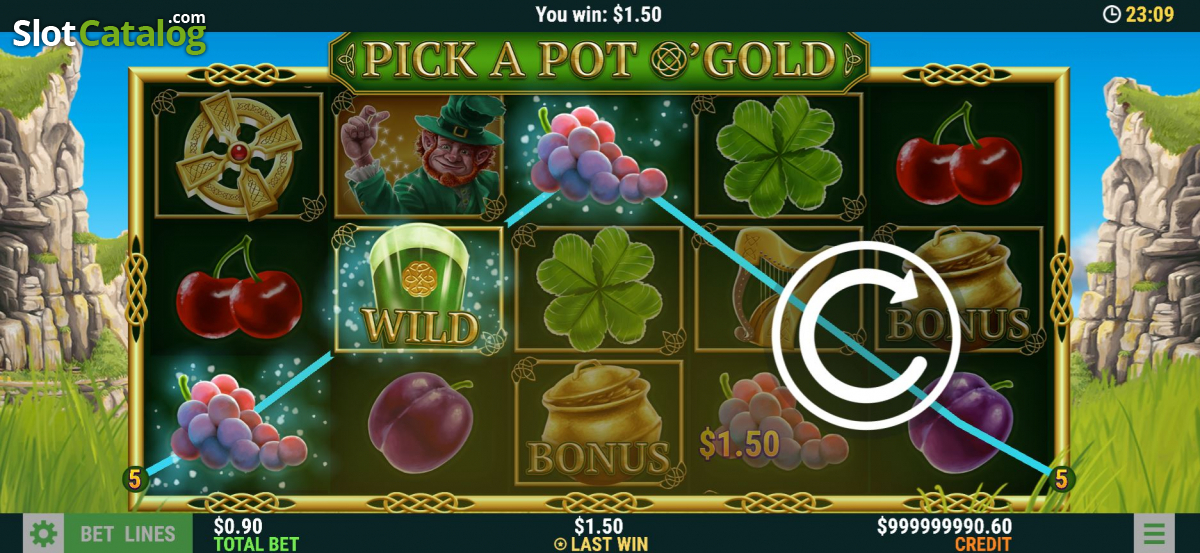Click the BONUS pot on the right reel

(958, 288)
